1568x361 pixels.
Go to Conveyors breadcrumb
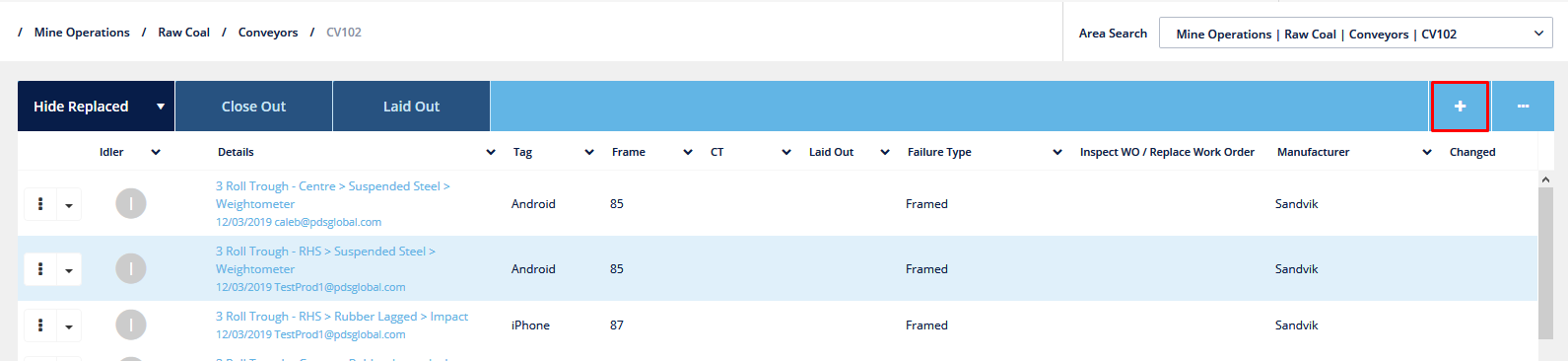point(268,33)
